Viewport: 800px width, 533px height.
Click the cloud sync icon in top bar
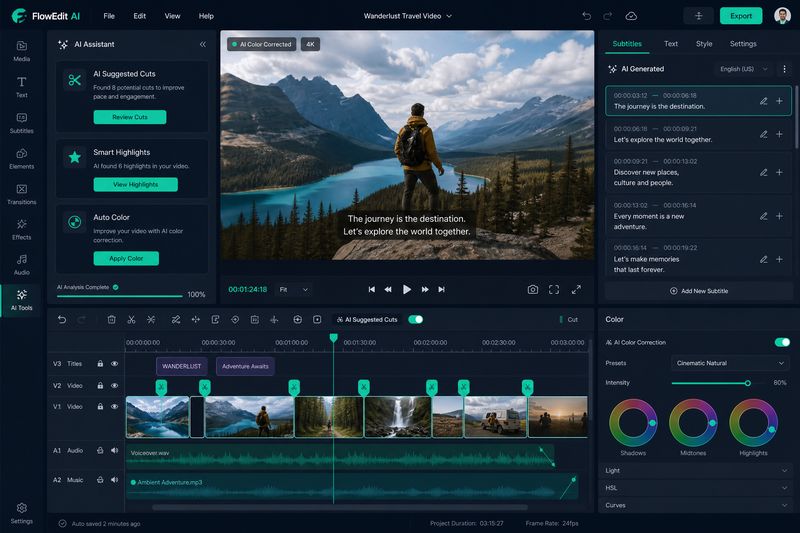coord(631,16)
